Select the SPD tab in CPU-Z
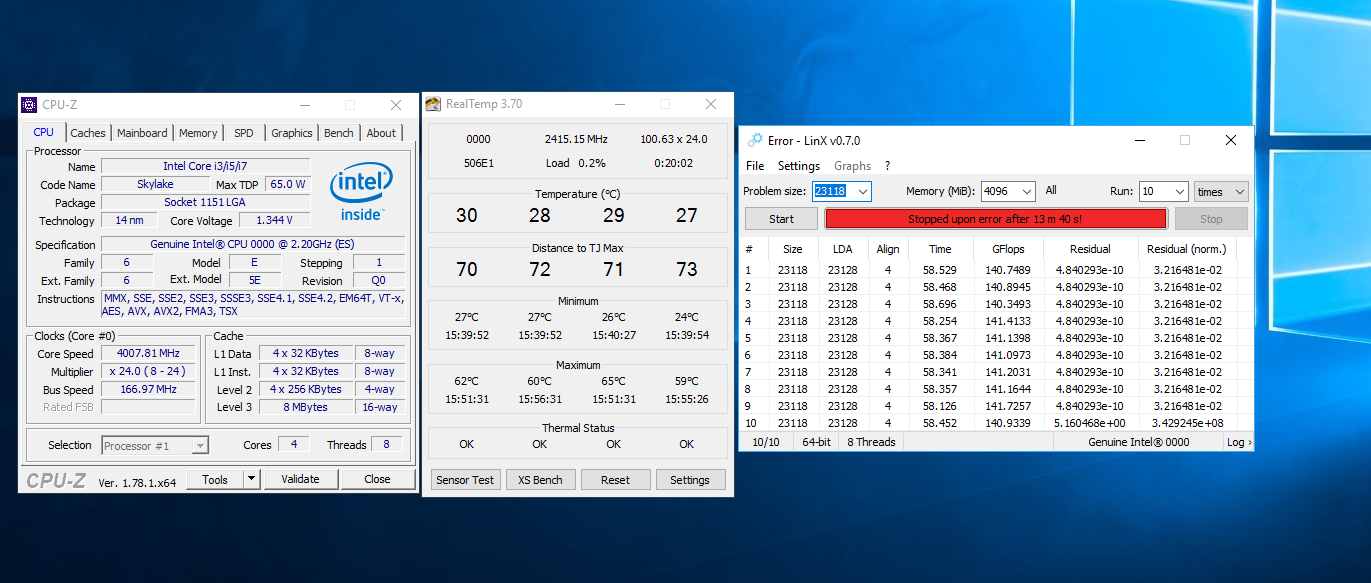The width and height of the screenshot is (1371, 583). (x=244, y=133)
